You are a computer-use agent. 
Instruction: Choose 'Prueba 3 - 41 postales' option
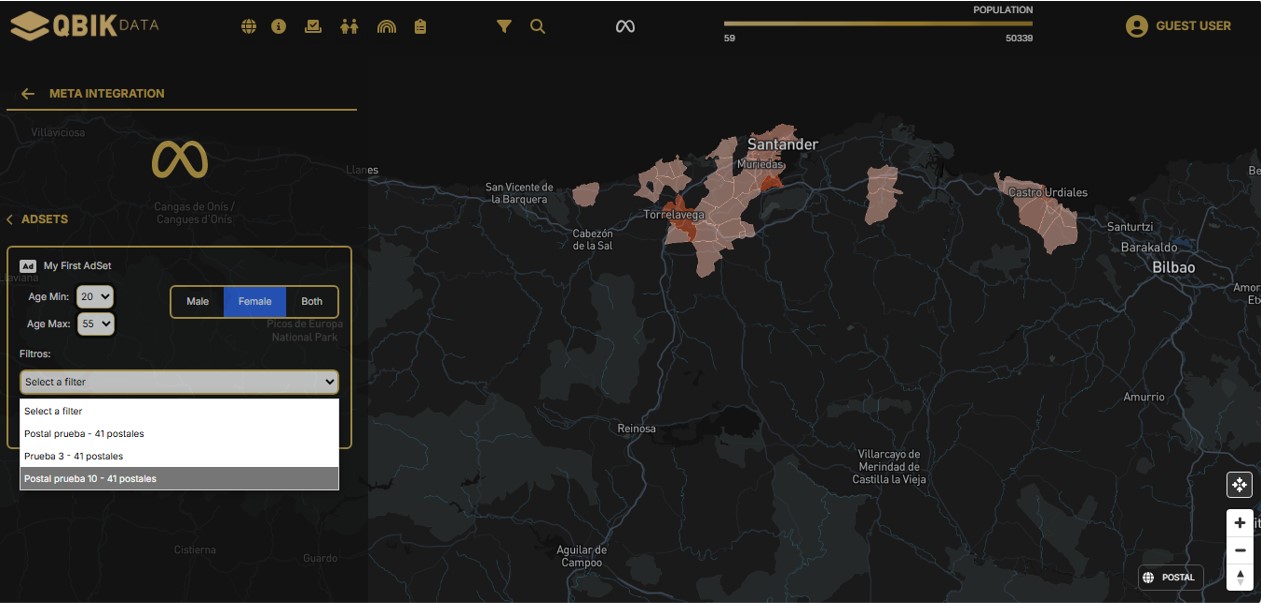[x=179, y=456]
